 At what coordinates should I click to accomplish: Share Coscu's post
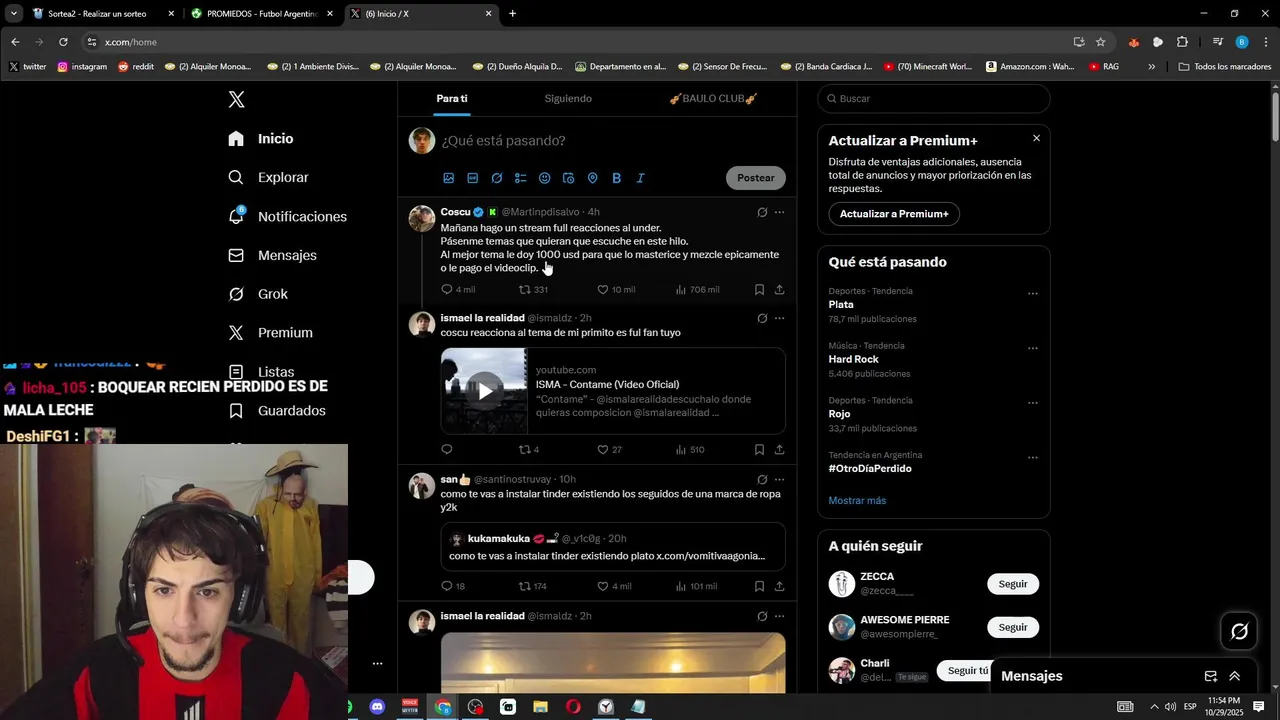coord(779,290)
